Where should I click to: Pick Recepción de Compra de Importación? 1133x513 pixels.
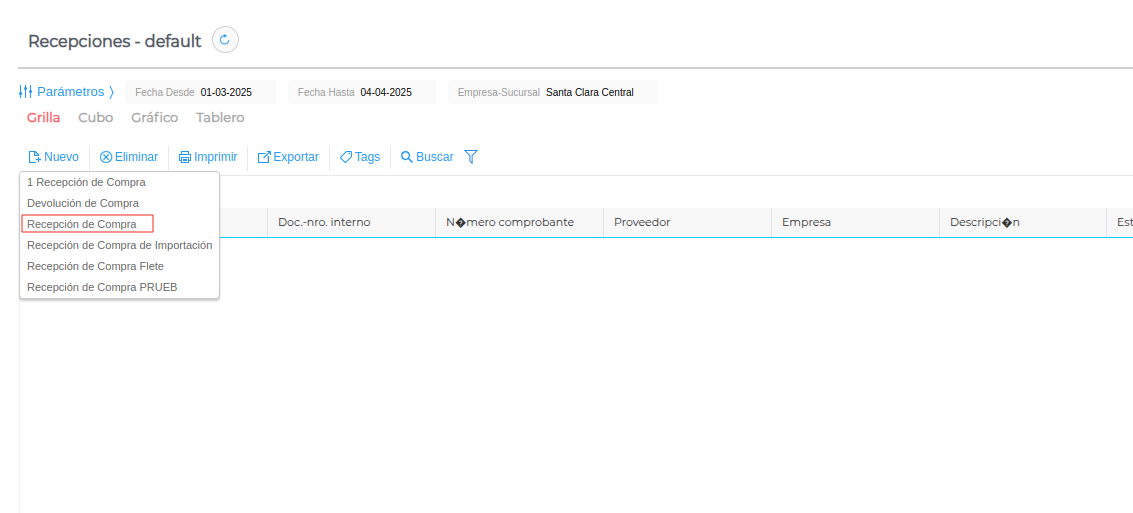point(119,245)
